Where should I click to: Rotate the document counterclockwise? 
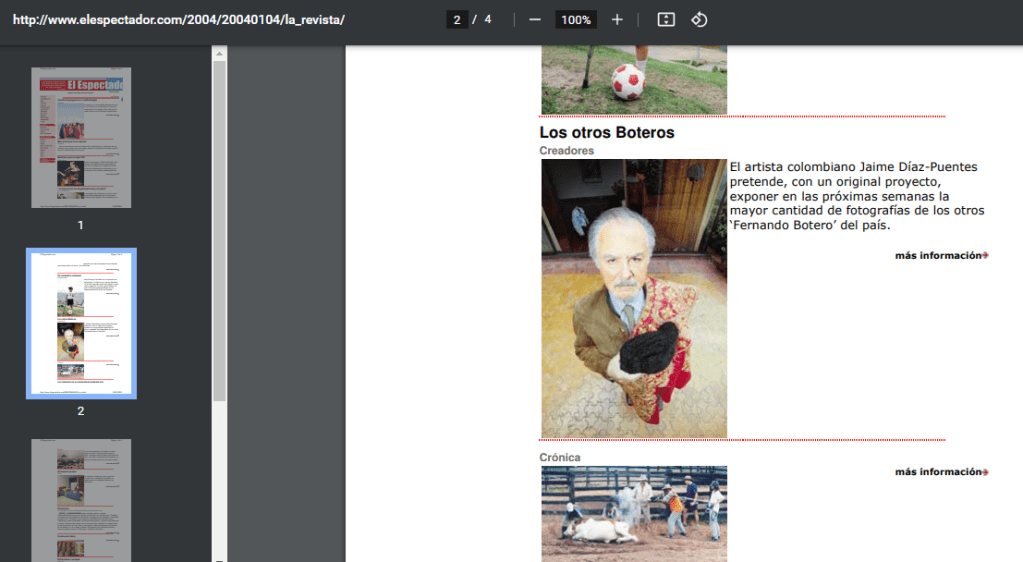coord(699,20)
